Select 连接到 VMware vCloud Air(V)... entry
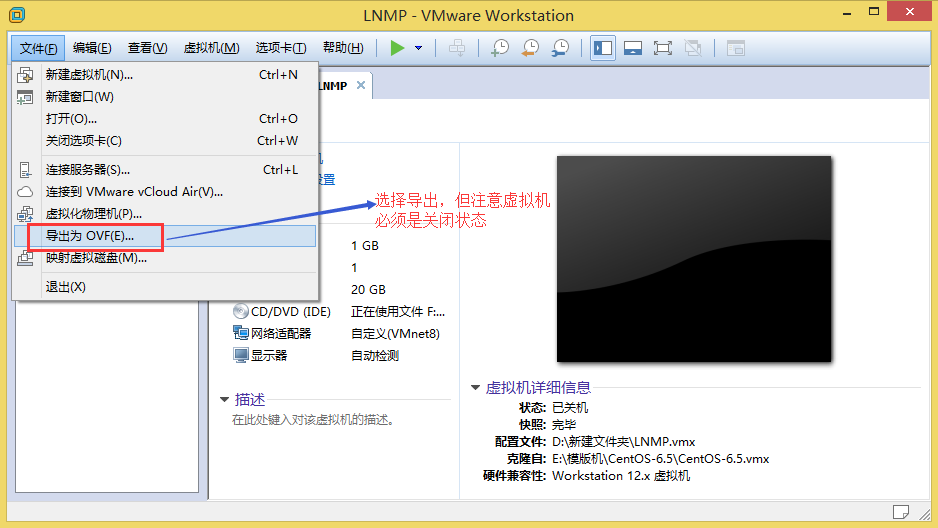 [x=165, y=192]
